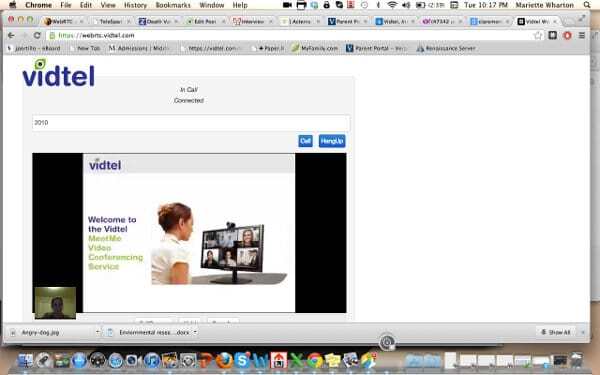The height and width of the screenshot is (375, 600).
Task: Open the Chrome hamburger menu icon
Action: point(582,36)
